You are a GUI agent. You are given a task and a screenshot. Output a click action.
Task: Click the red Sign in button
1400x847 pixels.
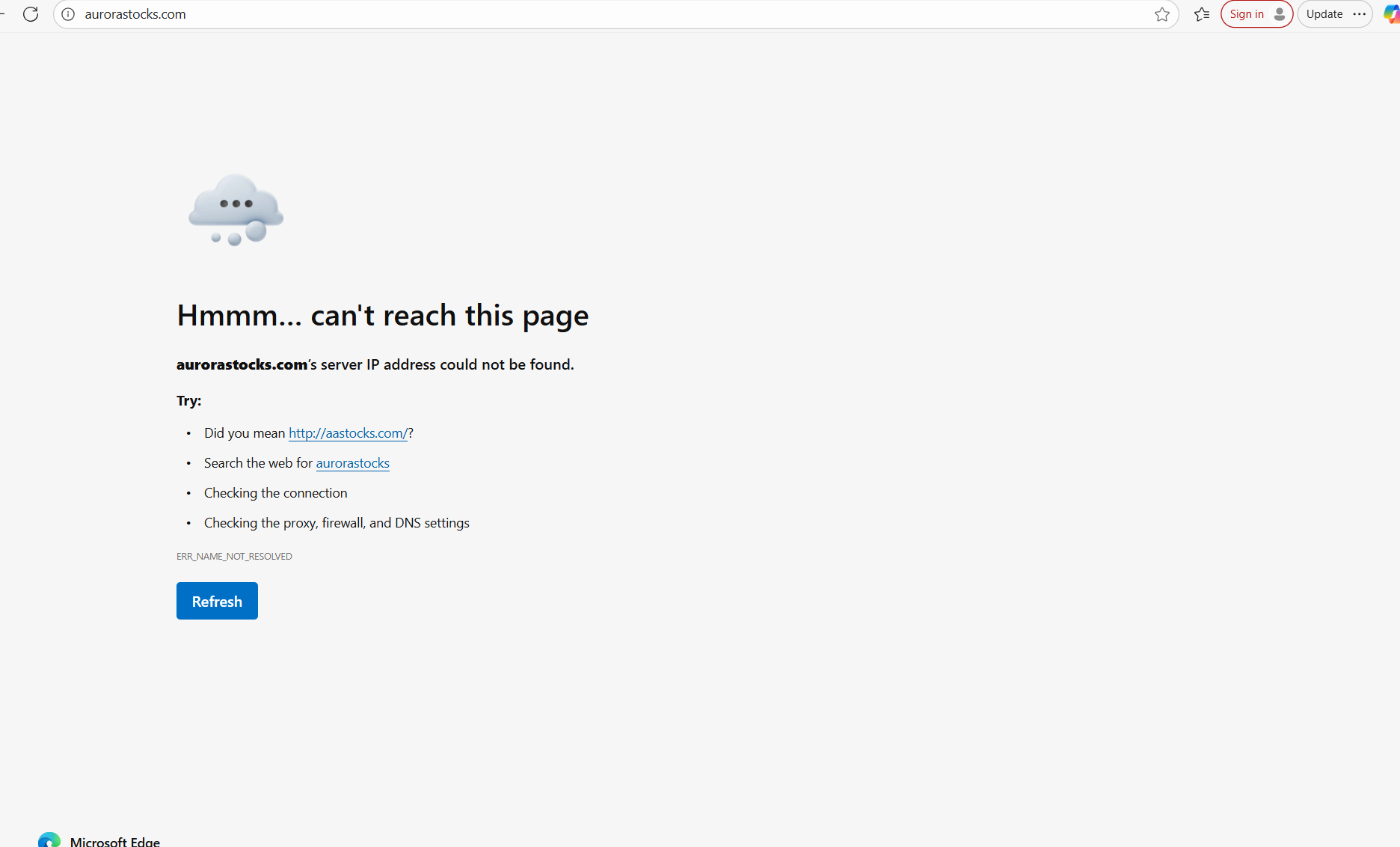point(1247,14)
